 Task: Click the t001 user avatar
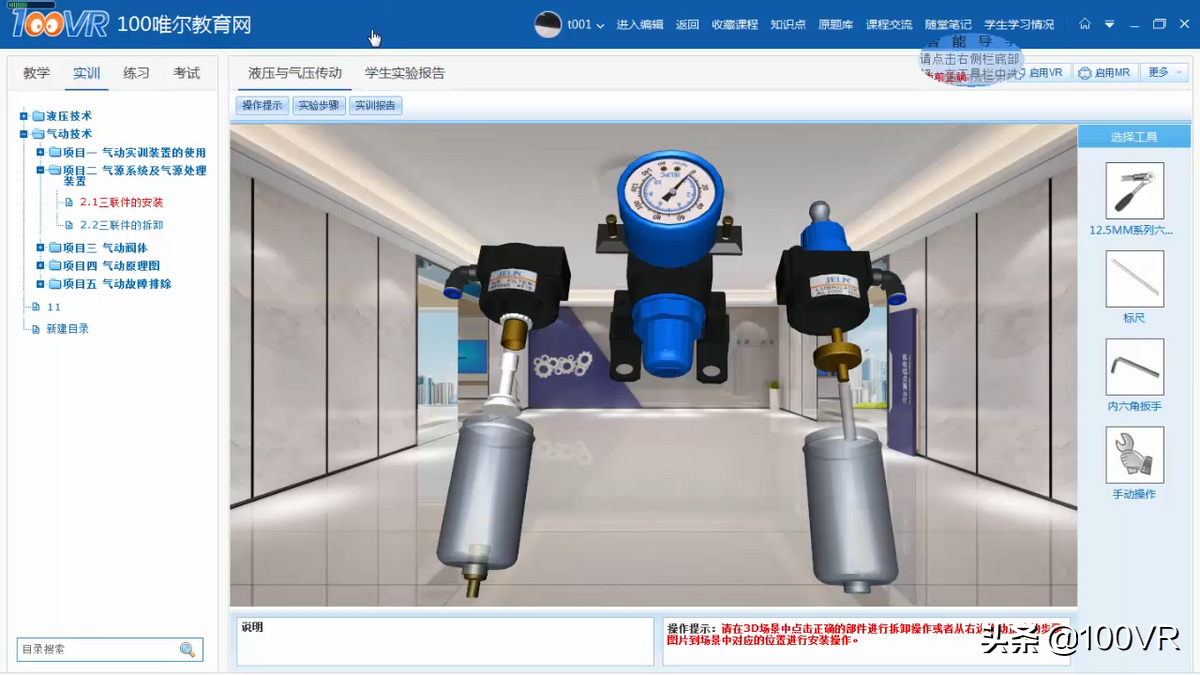click(x=548, y=25)
